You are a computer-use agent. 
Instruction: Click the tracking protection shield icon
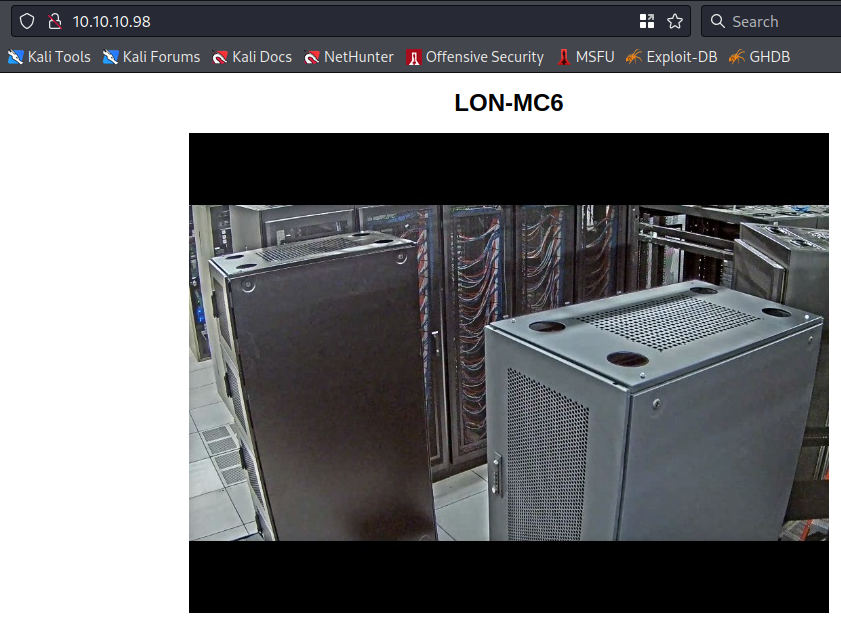pyautogui.click(x=27, y=21)
